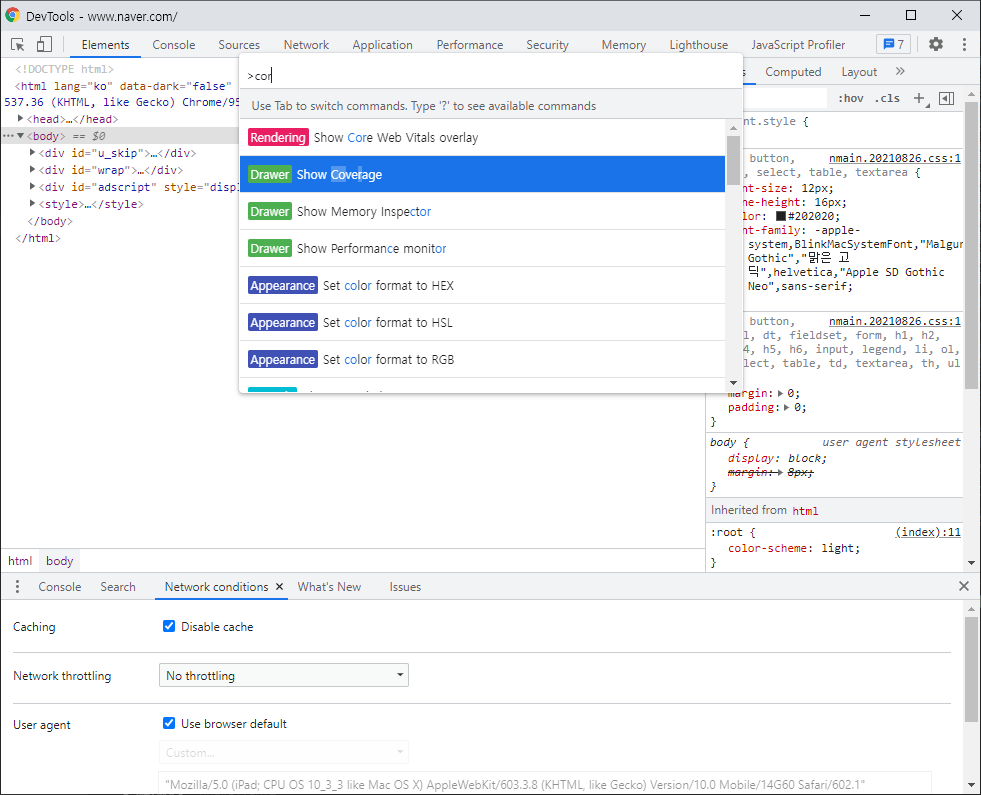Viewport: 981px width, 795px height.
Task: Open the Network throttling dropdown
Action: (x=284, y=675)
